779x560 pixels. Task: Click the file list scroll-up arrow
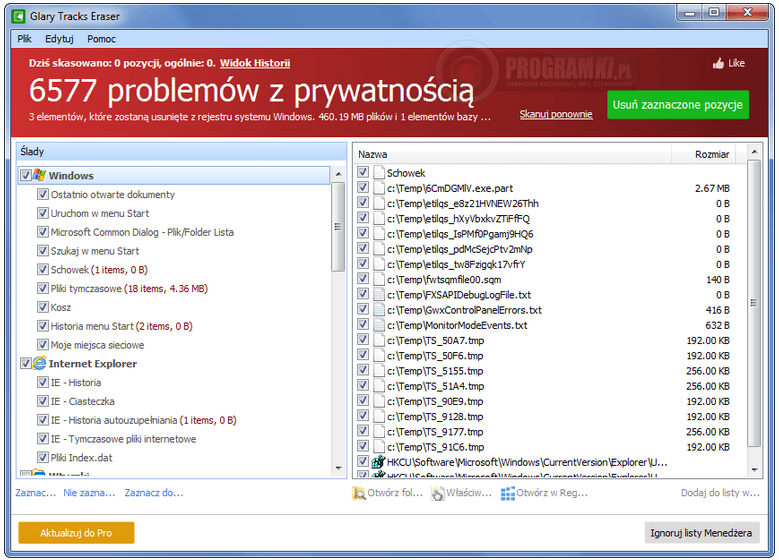coord(754,151)
